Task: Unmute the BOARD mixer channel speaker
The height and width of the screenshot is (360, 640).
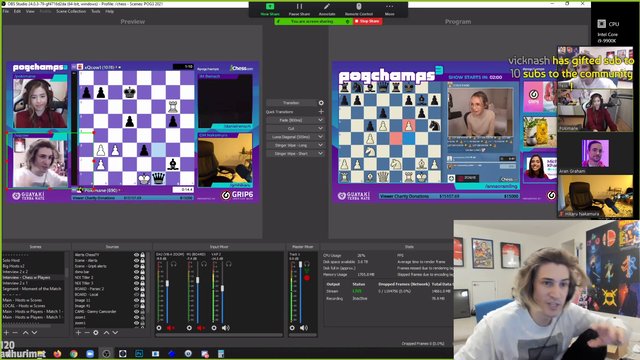Action: (x=201, y=328)
